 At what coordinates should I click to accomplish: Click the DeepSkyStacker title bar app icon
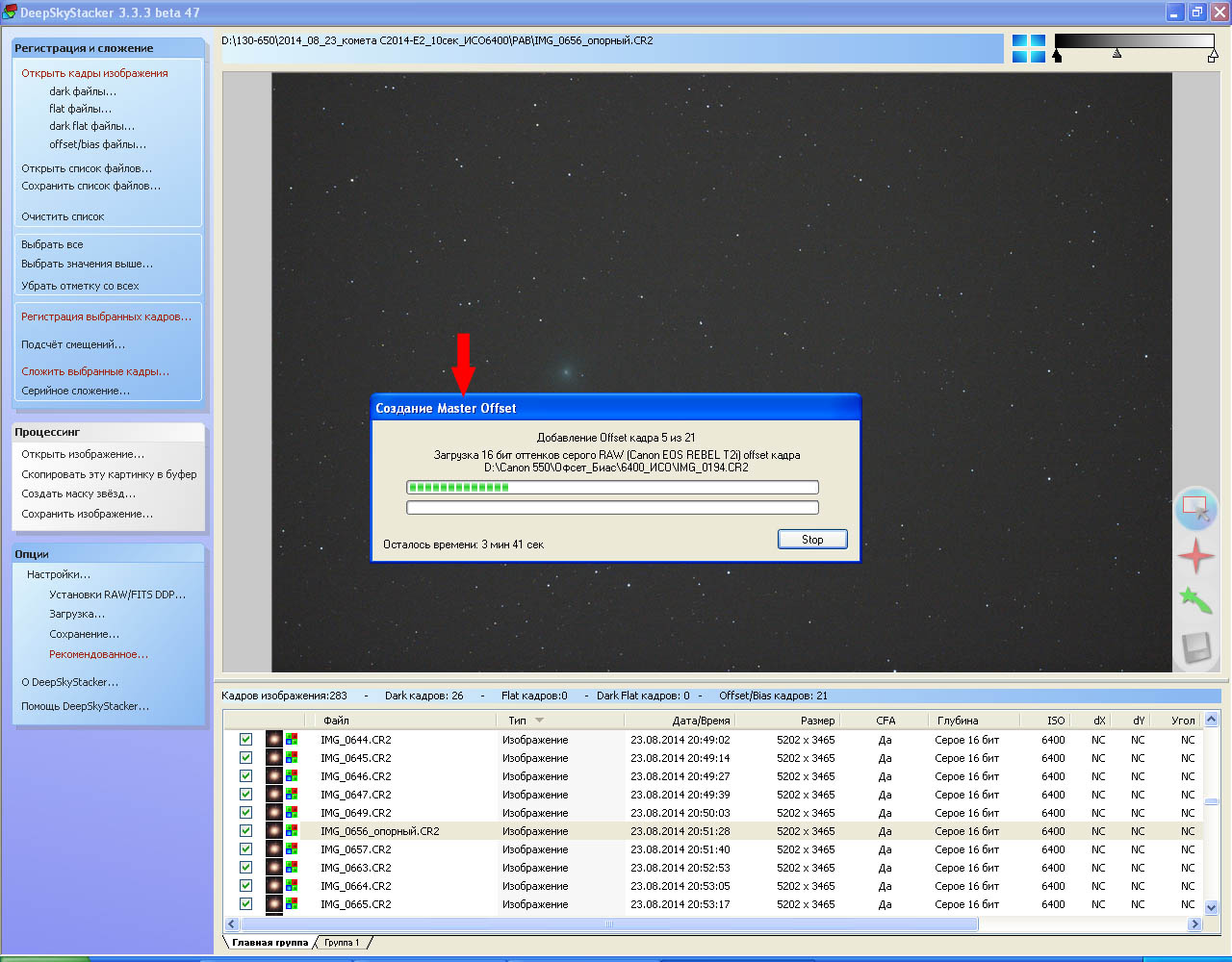click(x=10, y=13)
